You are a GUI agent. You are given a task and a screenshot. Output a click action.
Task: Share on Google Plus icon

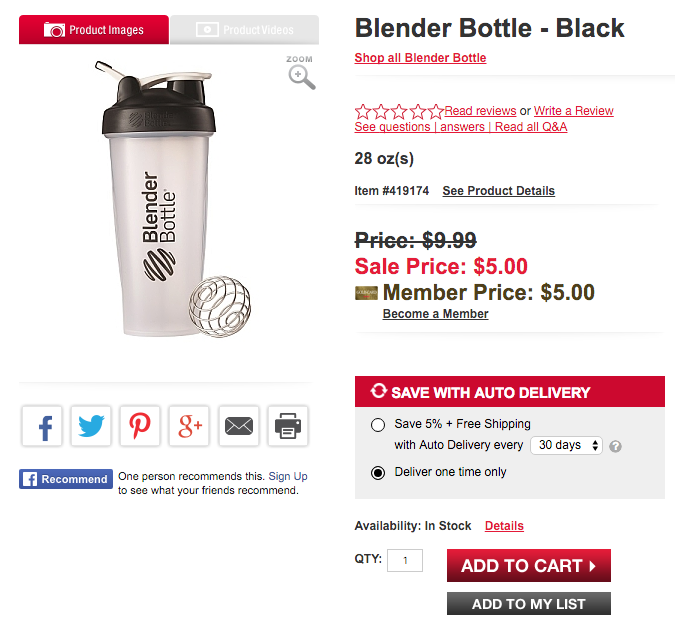tap(189, 426)
